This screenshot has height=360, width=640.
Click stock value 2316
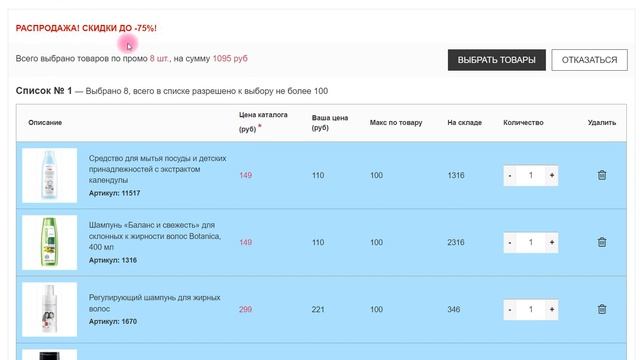coord(456,242)
